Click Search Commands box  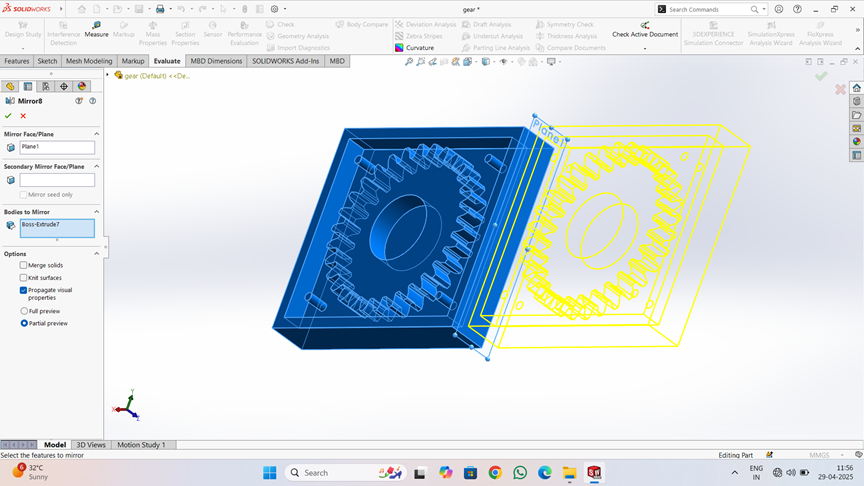click(708, 9)
